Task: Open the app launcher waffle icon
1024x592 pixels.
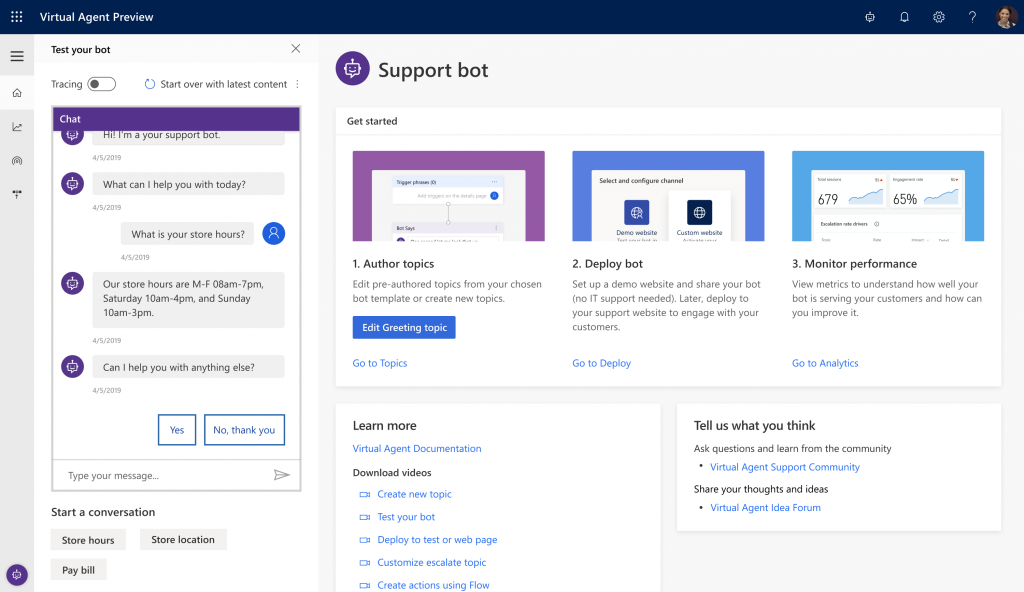Action: point(17,17)
